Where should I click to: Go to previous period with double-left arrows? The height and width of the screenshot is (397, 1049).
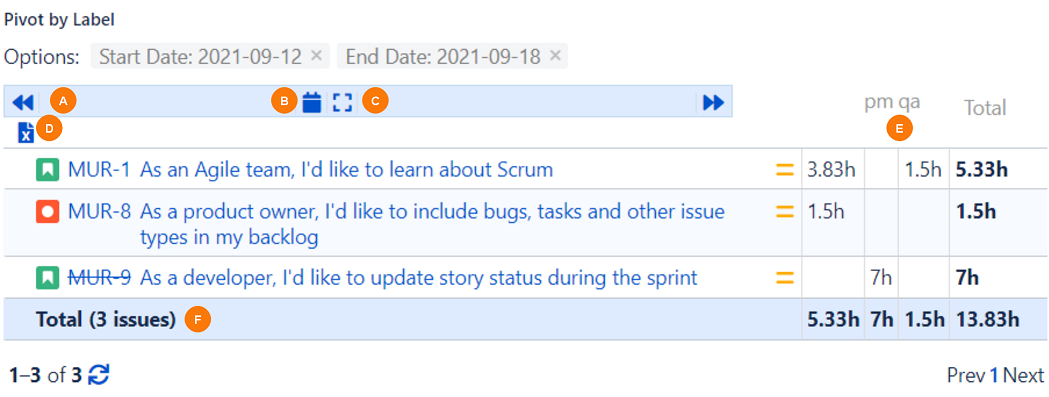(23, 102)
